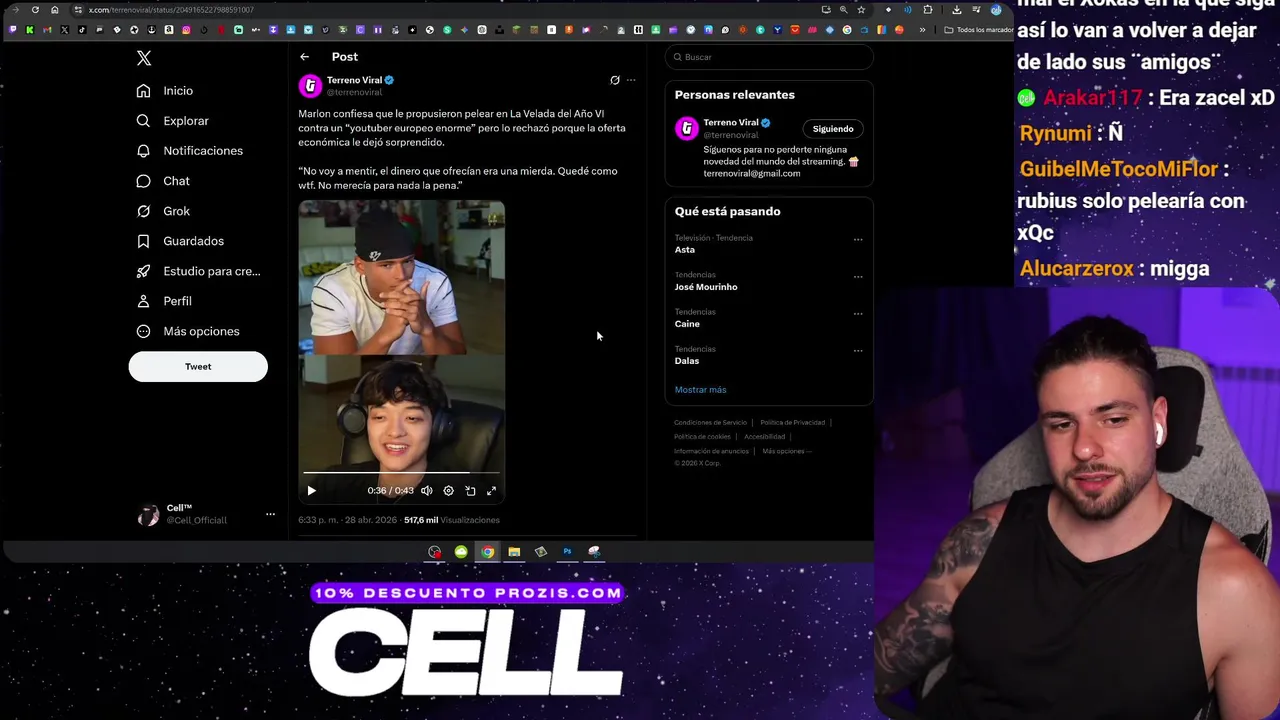Click the house icon beside Inicio
Viewport: 1280px width, 720px height.
[x=143, y=91]
